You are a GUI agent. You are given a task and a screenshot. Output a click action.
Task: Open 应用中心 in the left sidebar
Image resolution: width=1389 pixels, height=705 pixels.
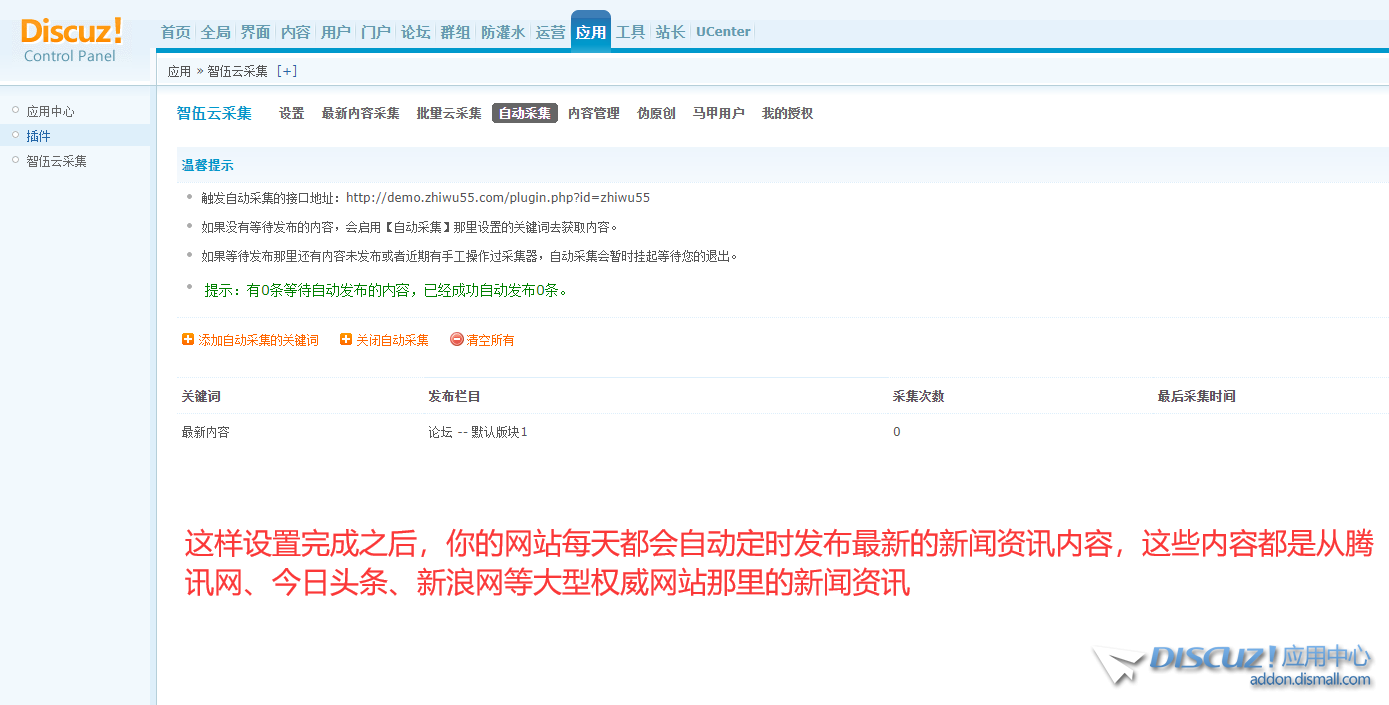point(51,112)
